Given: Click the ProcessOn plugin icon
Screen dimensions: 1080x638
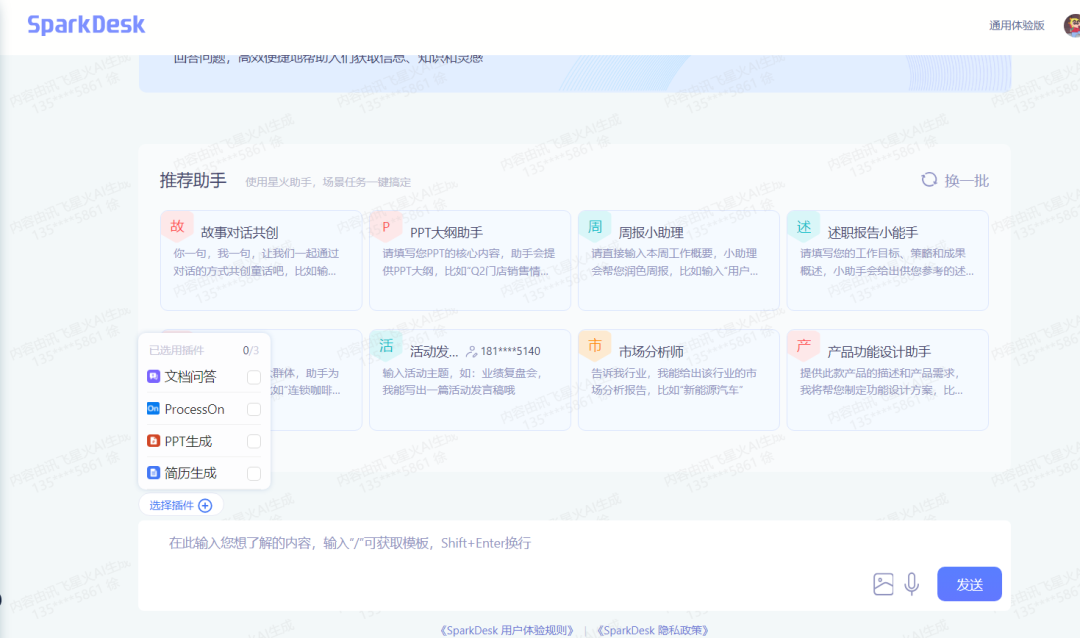Looking at the screenshot, I should [x=154, y=409].
